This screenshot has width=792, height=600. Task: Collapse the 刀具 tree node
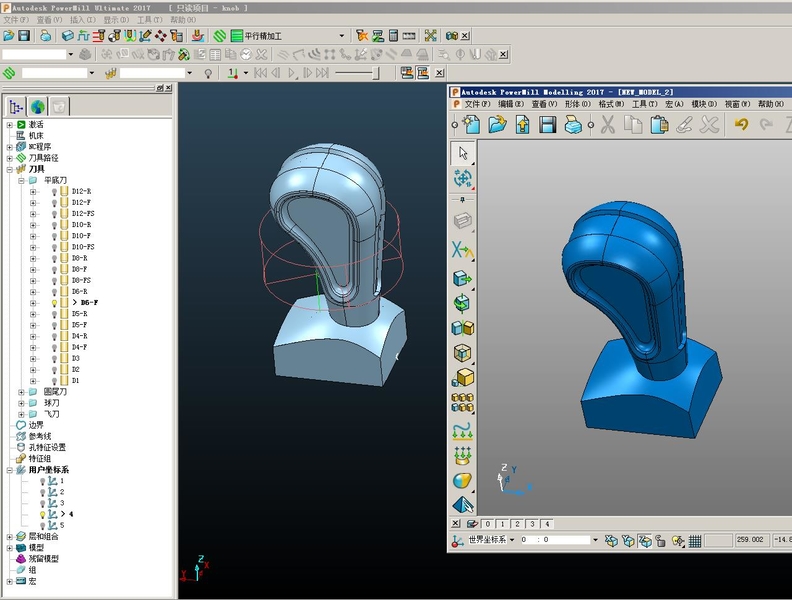tap(10, 169)
